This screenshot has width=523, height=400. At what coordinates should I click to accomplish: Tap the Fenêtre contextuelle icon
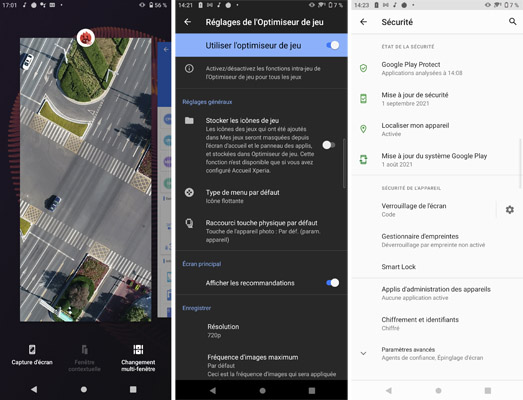click(85, 350)
